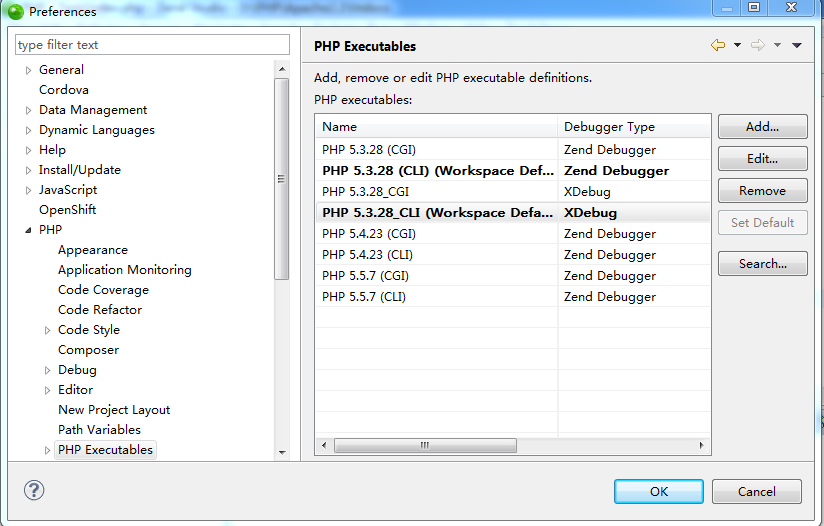
Task: Sort by the Name column header
Action: 436,127
